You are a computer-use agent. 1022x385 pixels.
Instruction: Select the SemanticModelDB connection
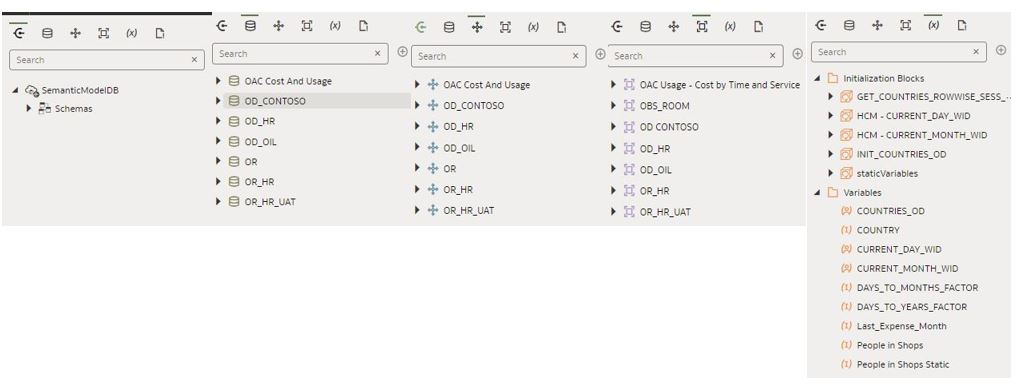[x=80, y=91]
